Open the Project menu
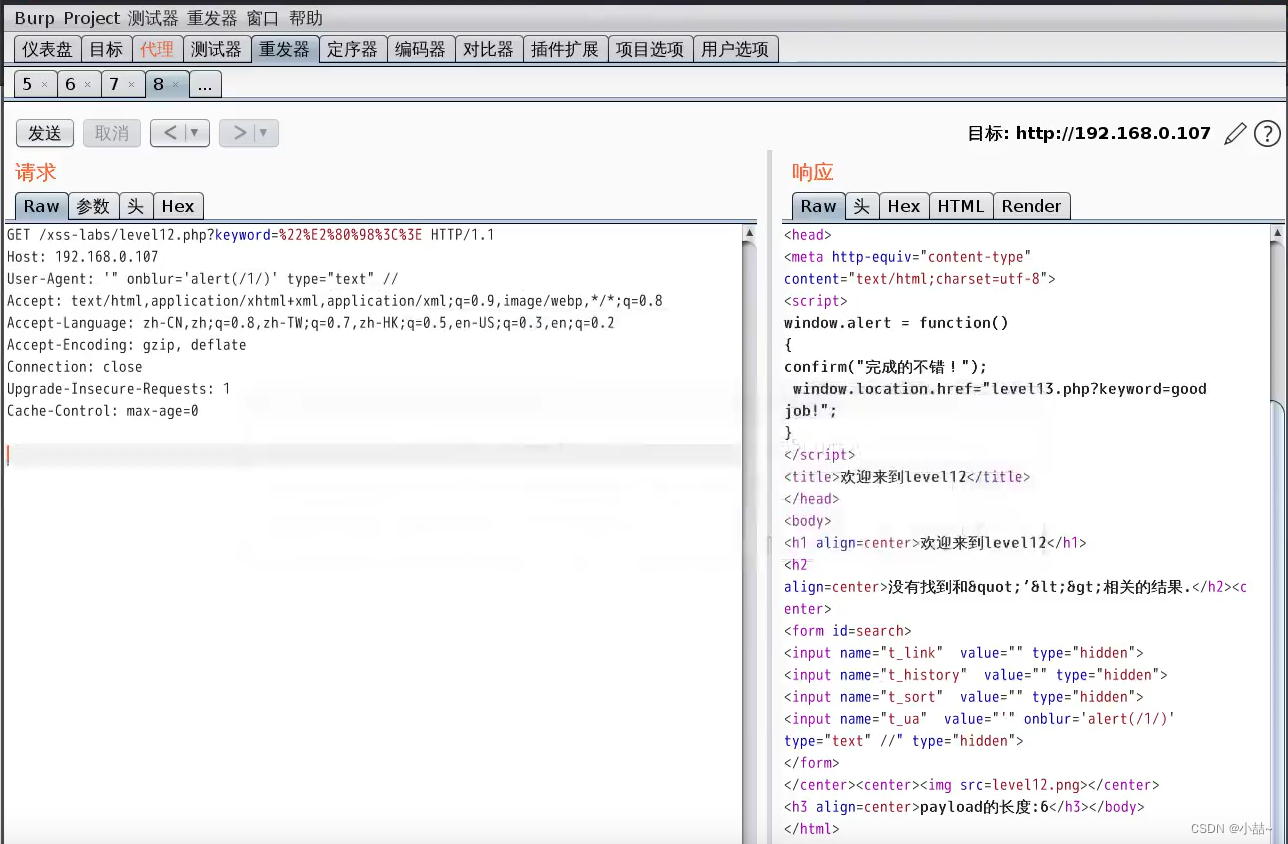Screen dimensions: 1288x844 point(92,18)
